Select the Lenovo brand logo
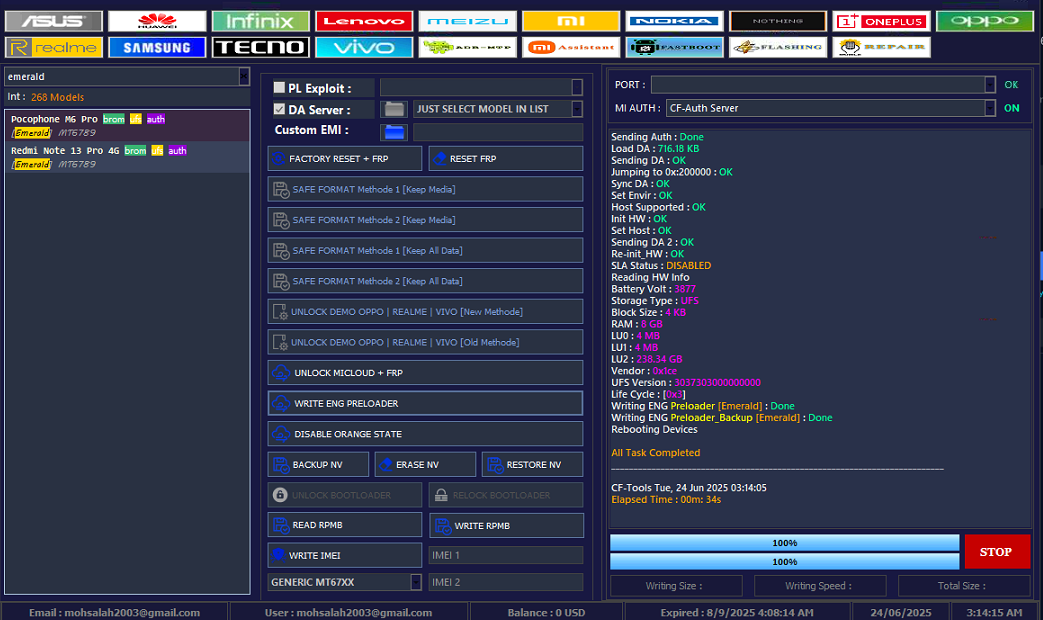Viewport: 1043px width, 620px height. 364,21
